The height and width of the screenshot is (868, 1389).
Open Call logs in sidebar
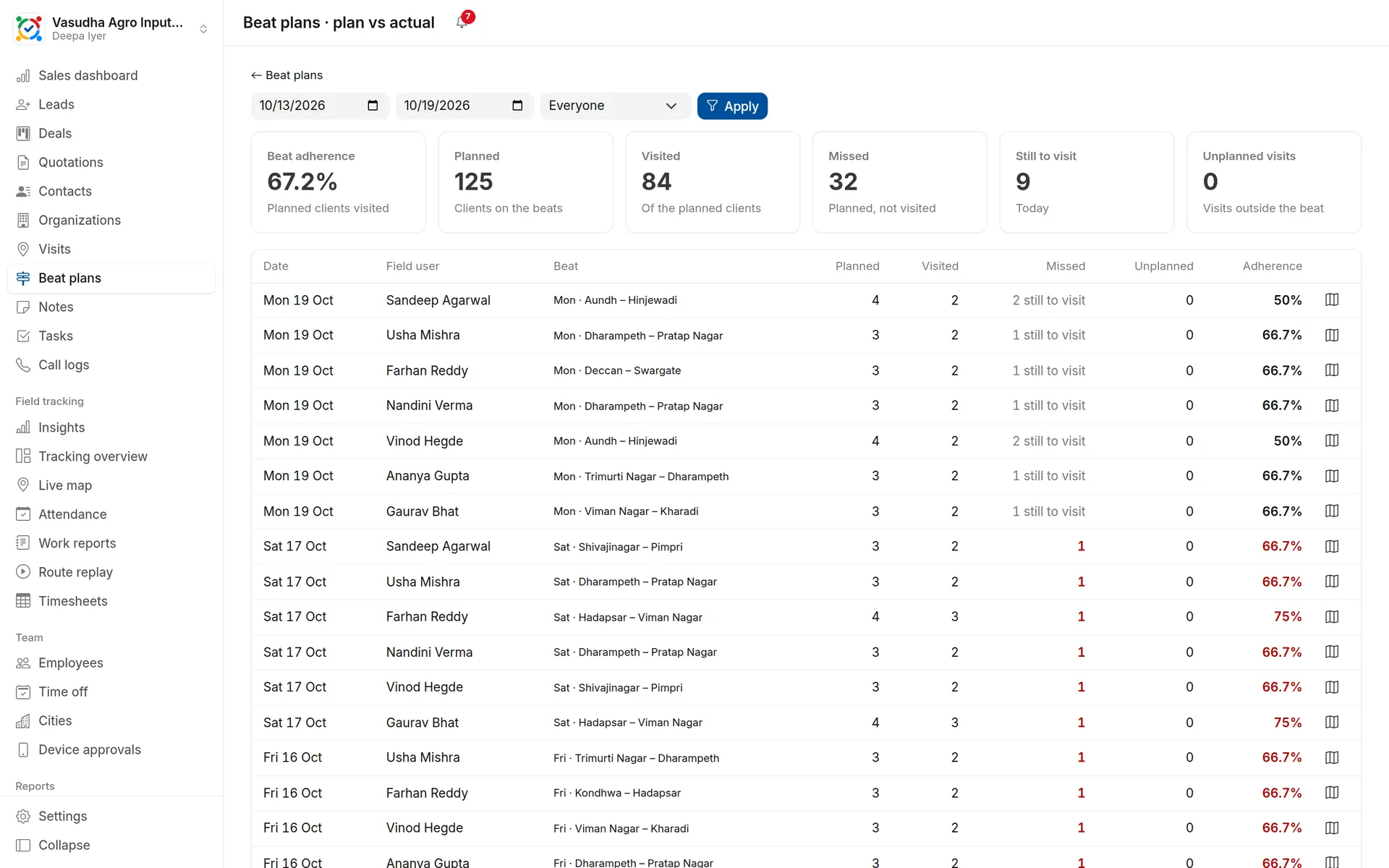111,365
